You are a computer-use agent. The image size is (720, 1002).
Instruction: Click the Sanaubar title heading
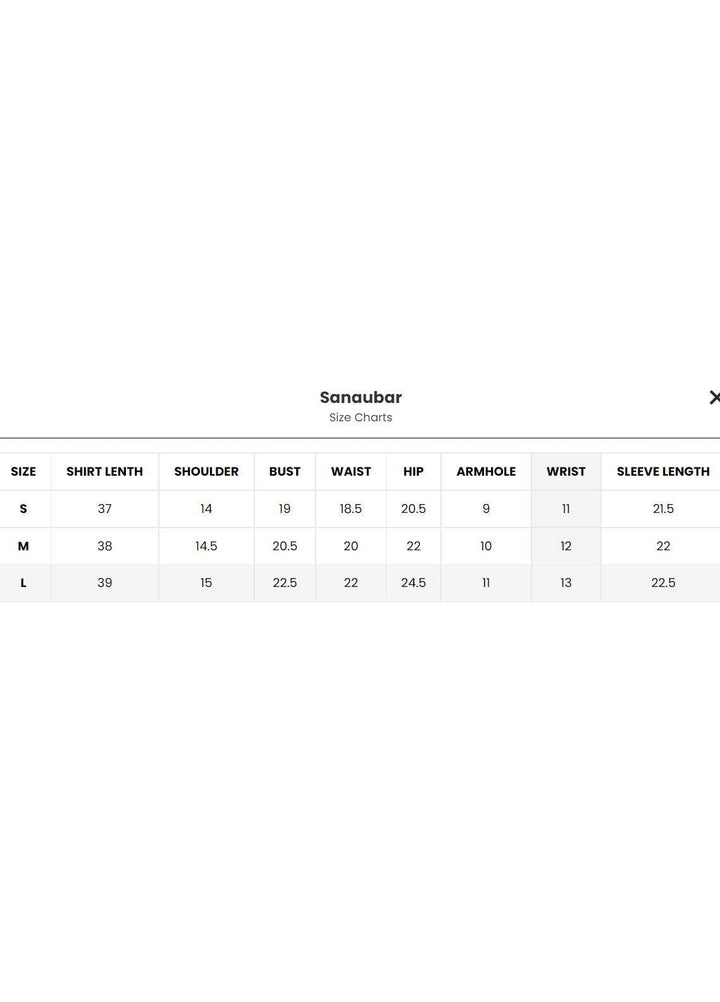click(x=361, y=397)
